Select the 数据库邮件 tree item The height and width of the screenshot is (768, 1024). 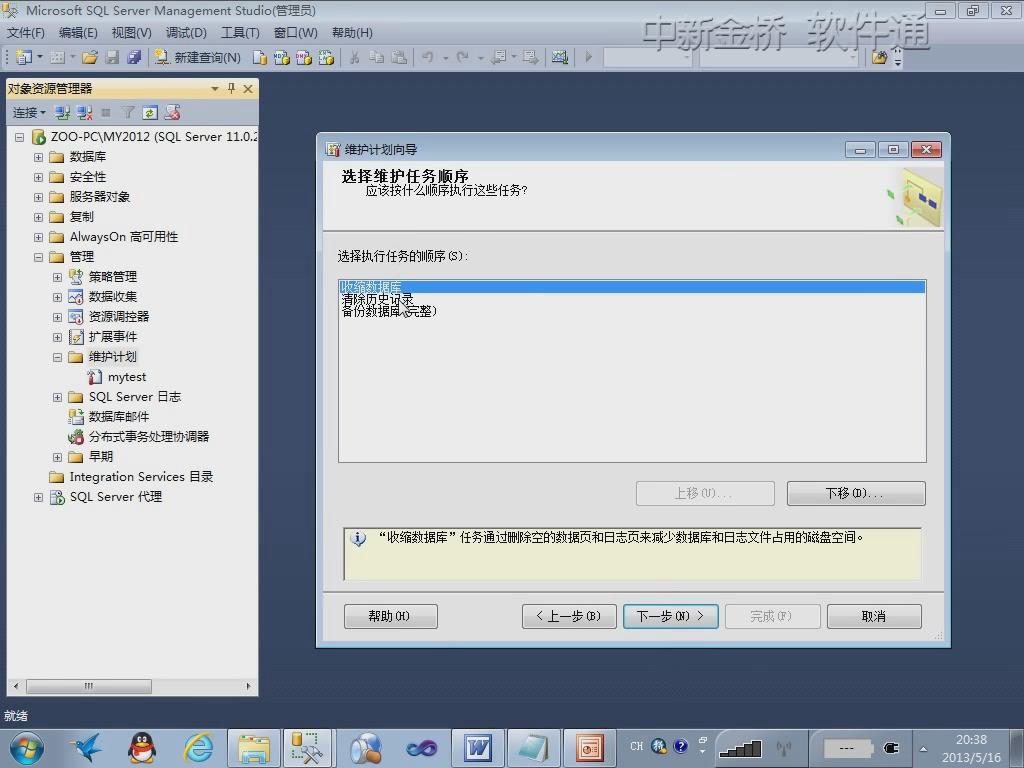pyautogui.click(x=118, y=417)
